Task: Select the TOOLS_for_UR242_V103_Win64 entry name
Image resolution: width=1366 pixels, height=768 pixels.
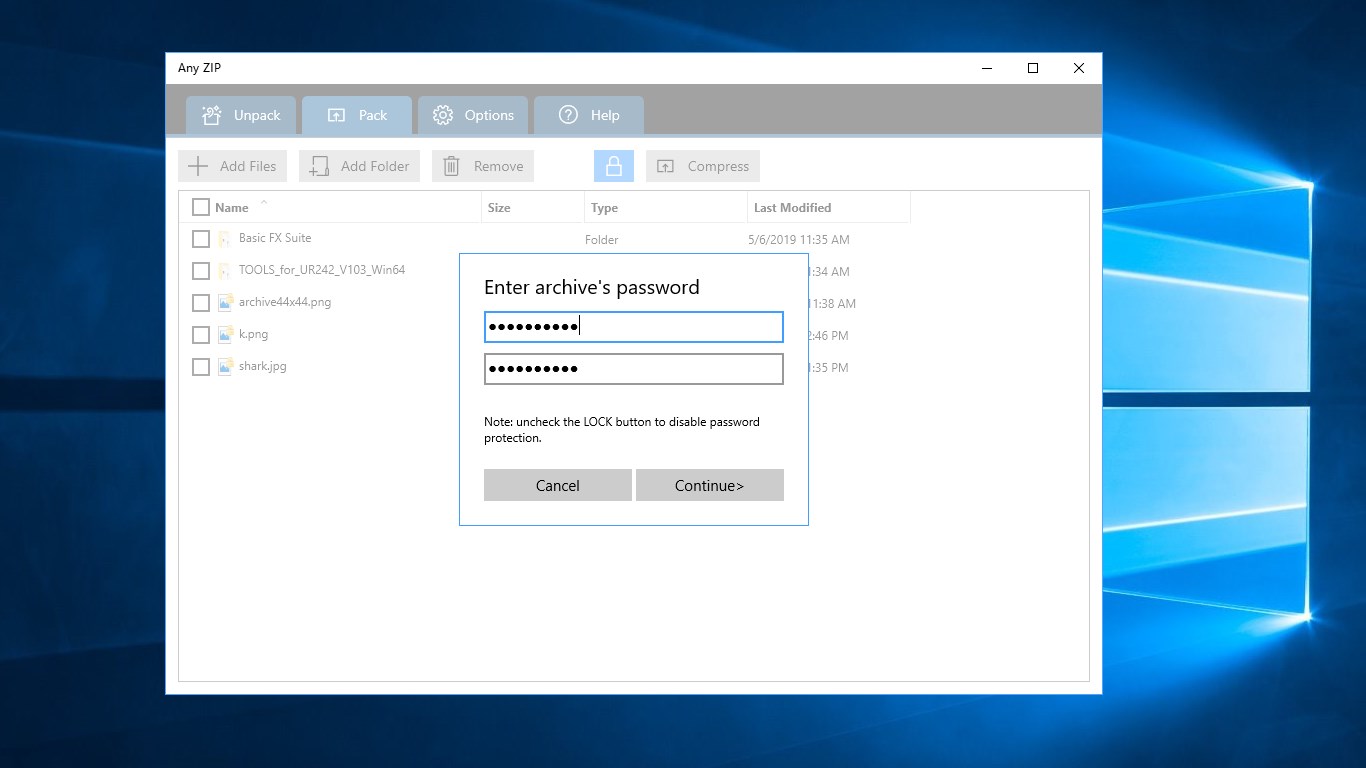Action: (322, 270)
